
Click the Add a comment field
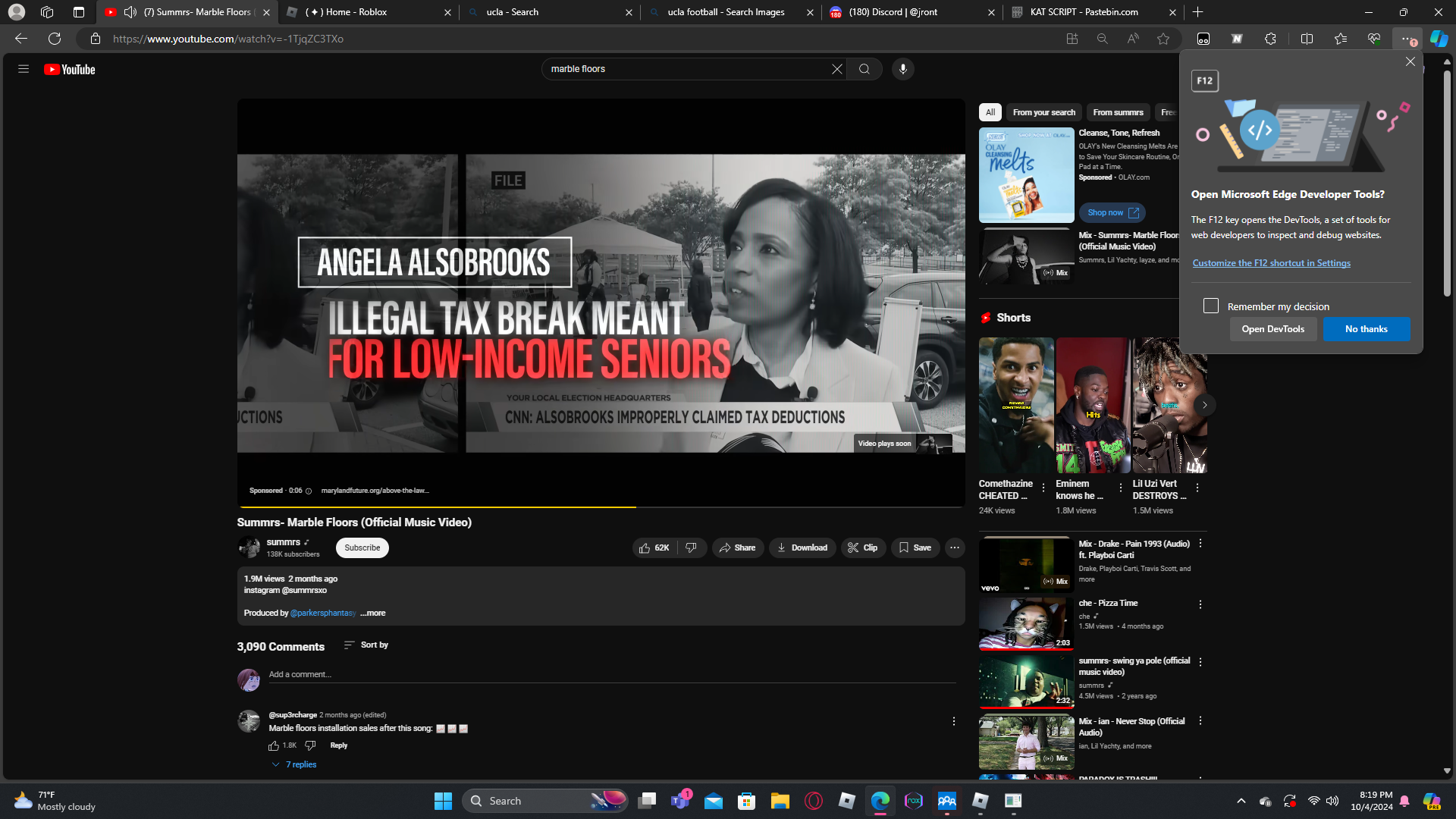(612, 674)
